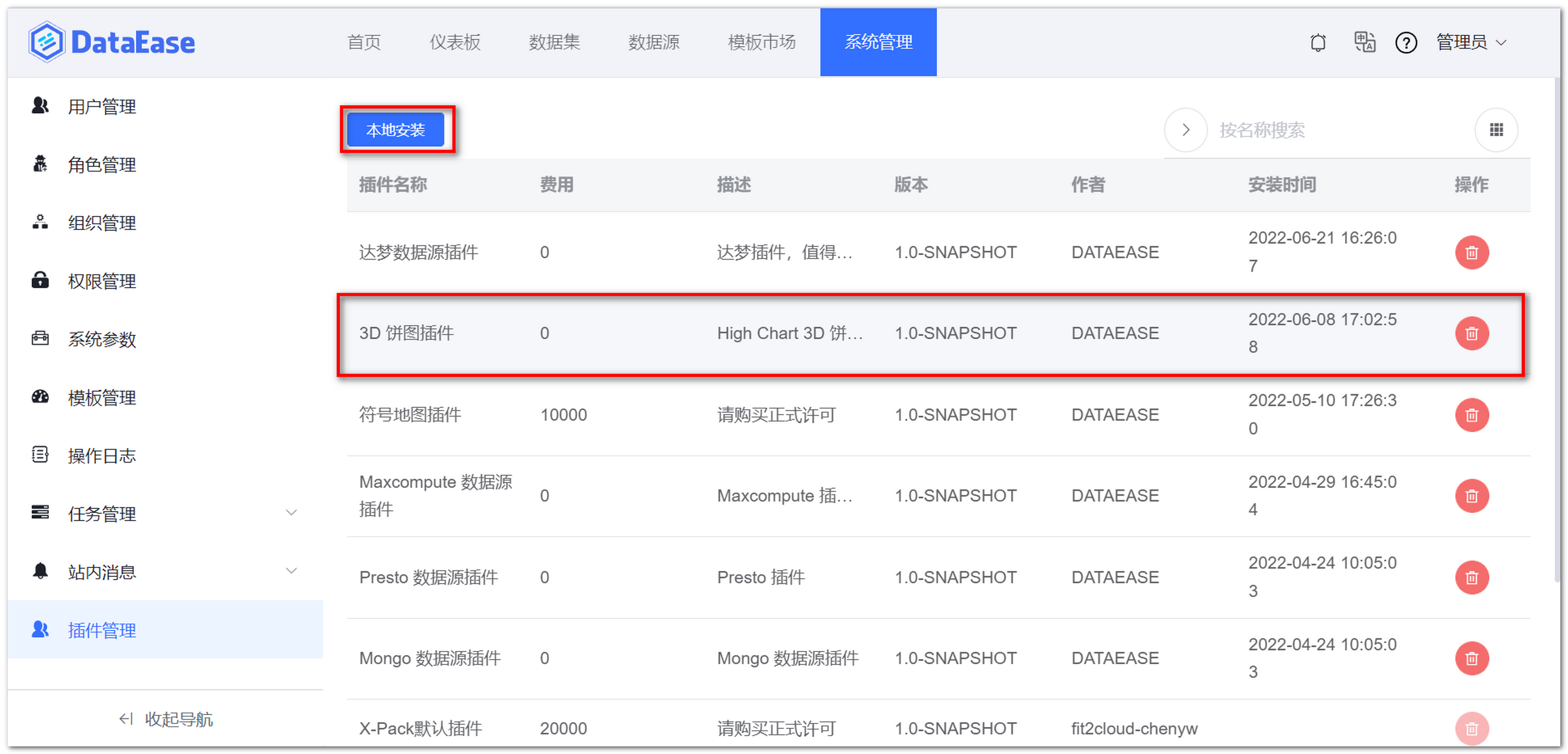Click the 权限管理 lock icon in sidebar
The width and height of the screenshot is (1568, 754).
[40, 280]
